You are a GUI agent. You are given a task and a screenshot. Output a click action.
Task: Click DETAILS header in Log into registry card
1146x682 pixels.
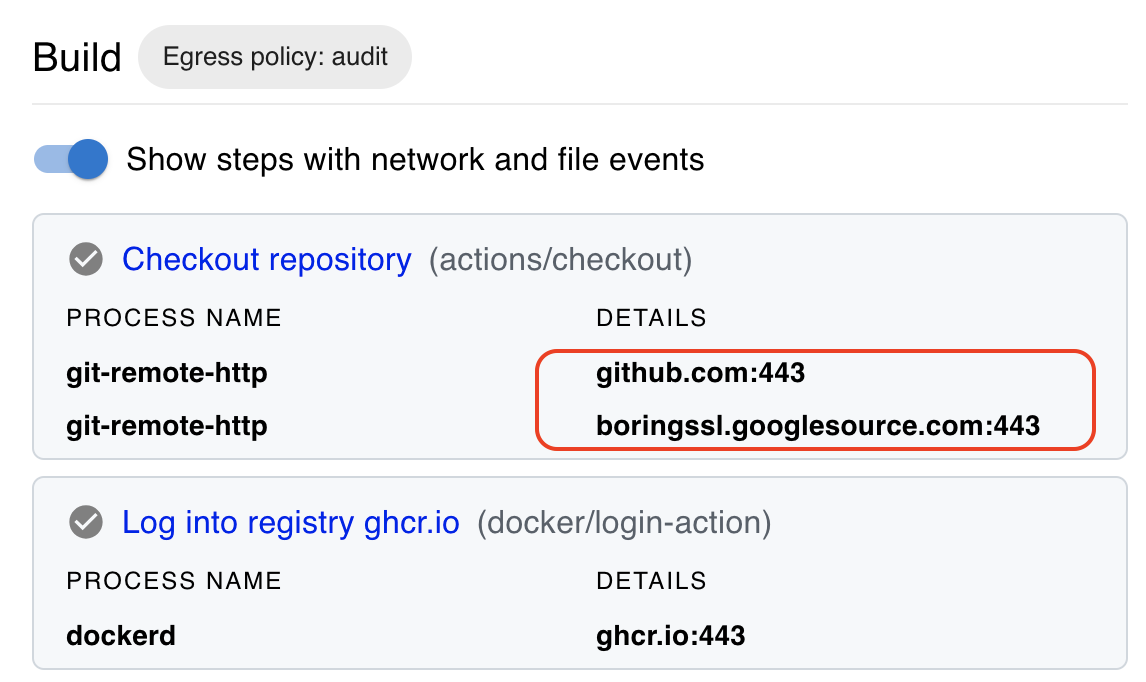[651, 581]
